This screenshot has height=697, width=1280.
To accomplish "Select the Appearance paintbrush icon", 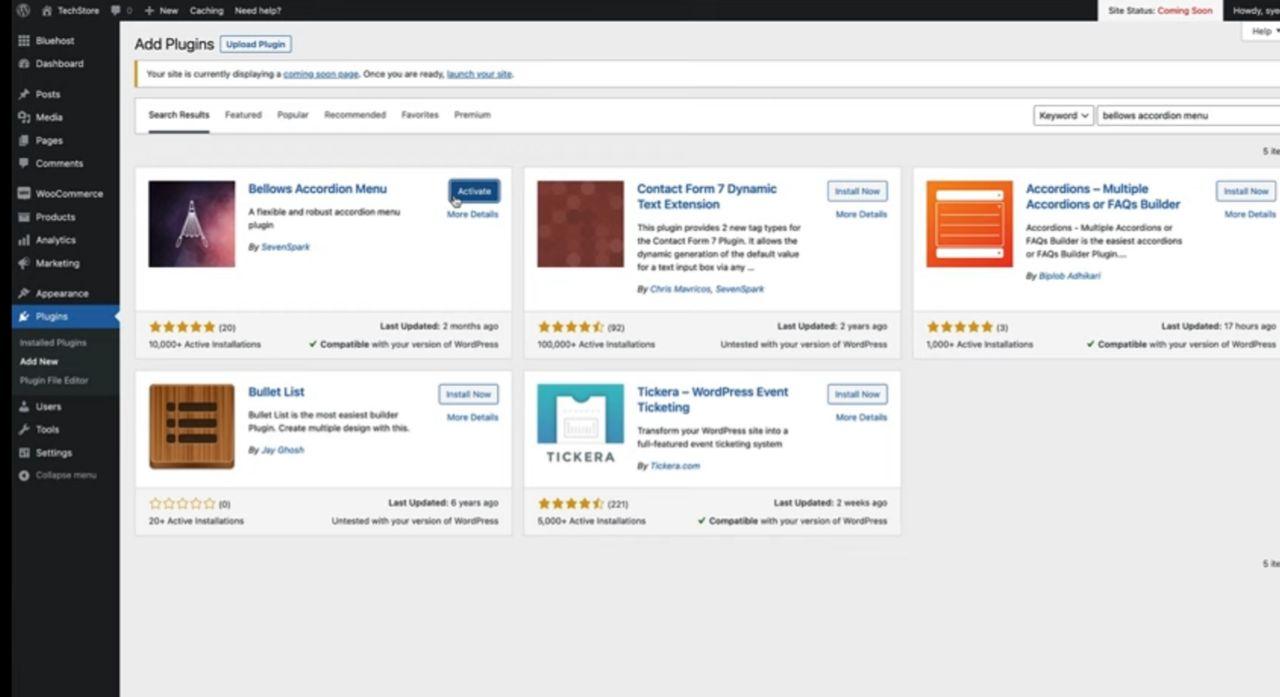I will point(24,293).
